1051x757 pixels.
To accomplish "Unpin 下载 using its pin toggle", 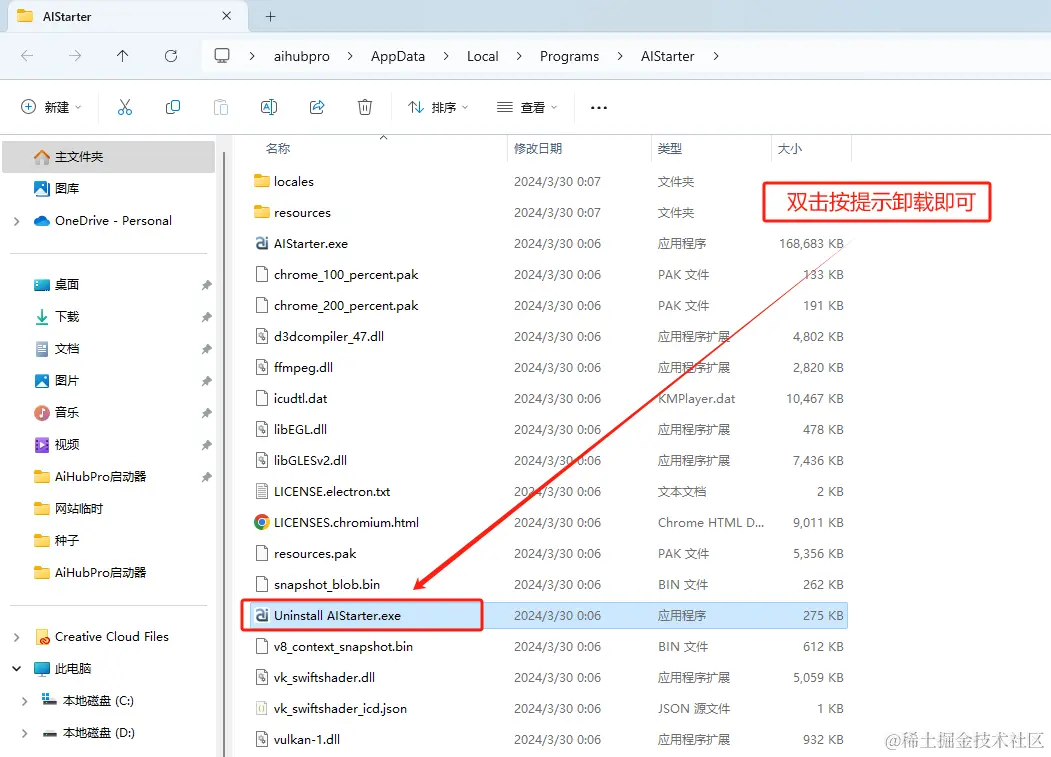I will coord(204,316).
